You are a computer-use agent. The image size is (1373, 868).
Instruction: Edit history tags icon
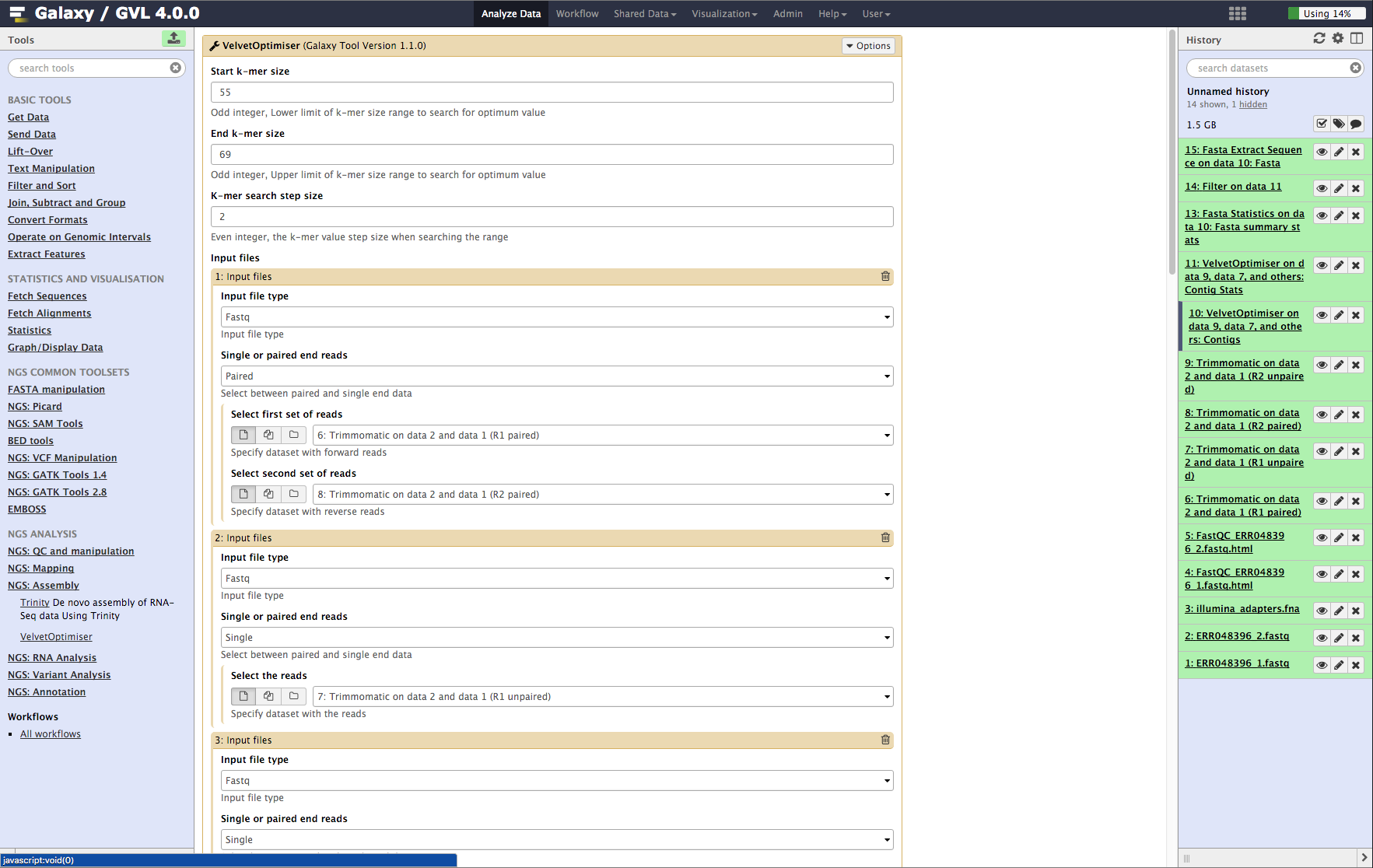tap(1339, 124)
